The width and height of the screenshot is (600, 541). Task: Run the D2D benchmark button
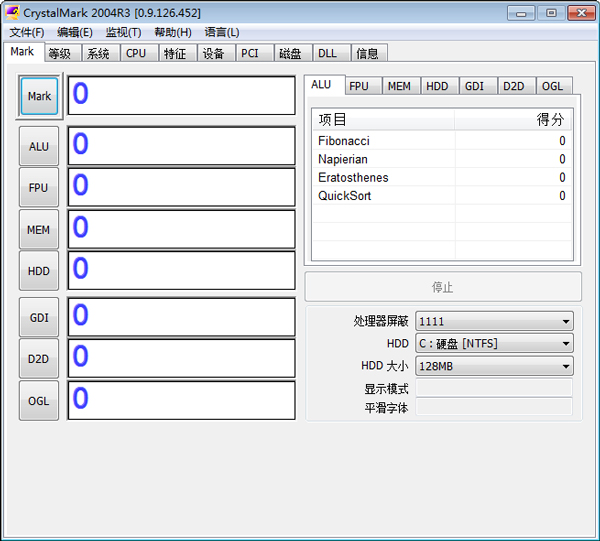click(x=39, y=359)
